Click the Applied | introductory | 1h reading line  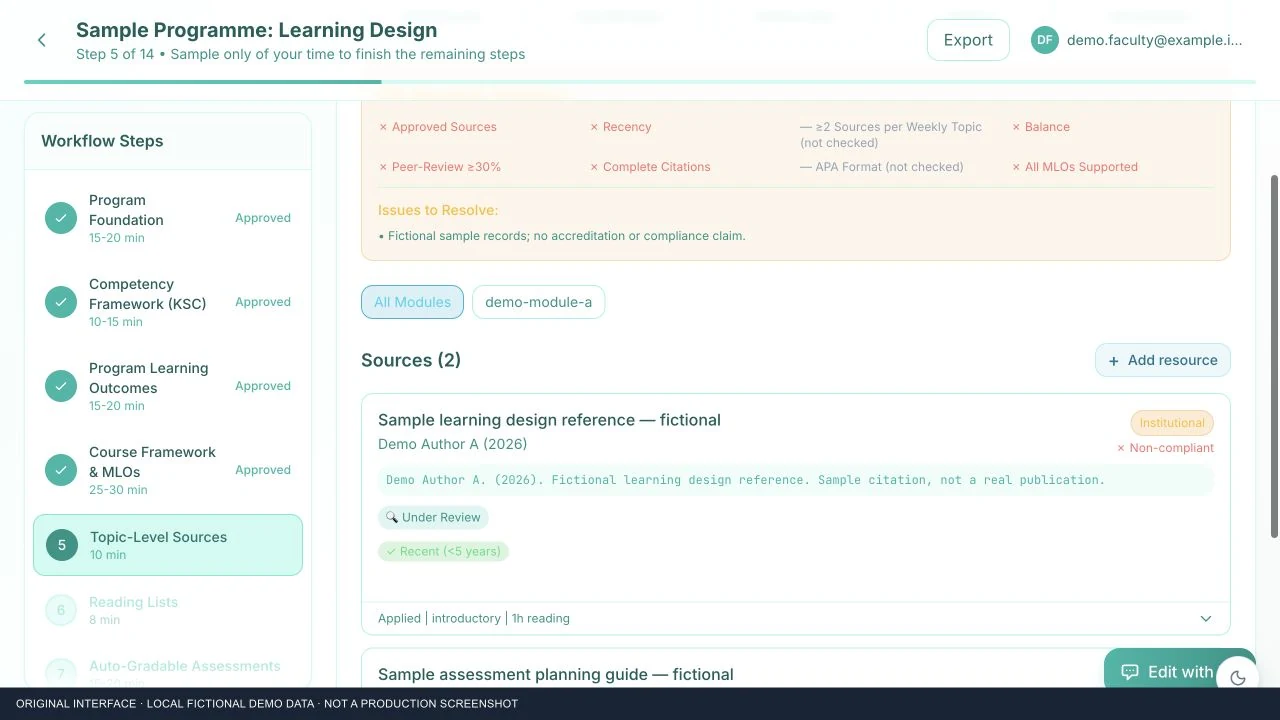tap(474, 618)
